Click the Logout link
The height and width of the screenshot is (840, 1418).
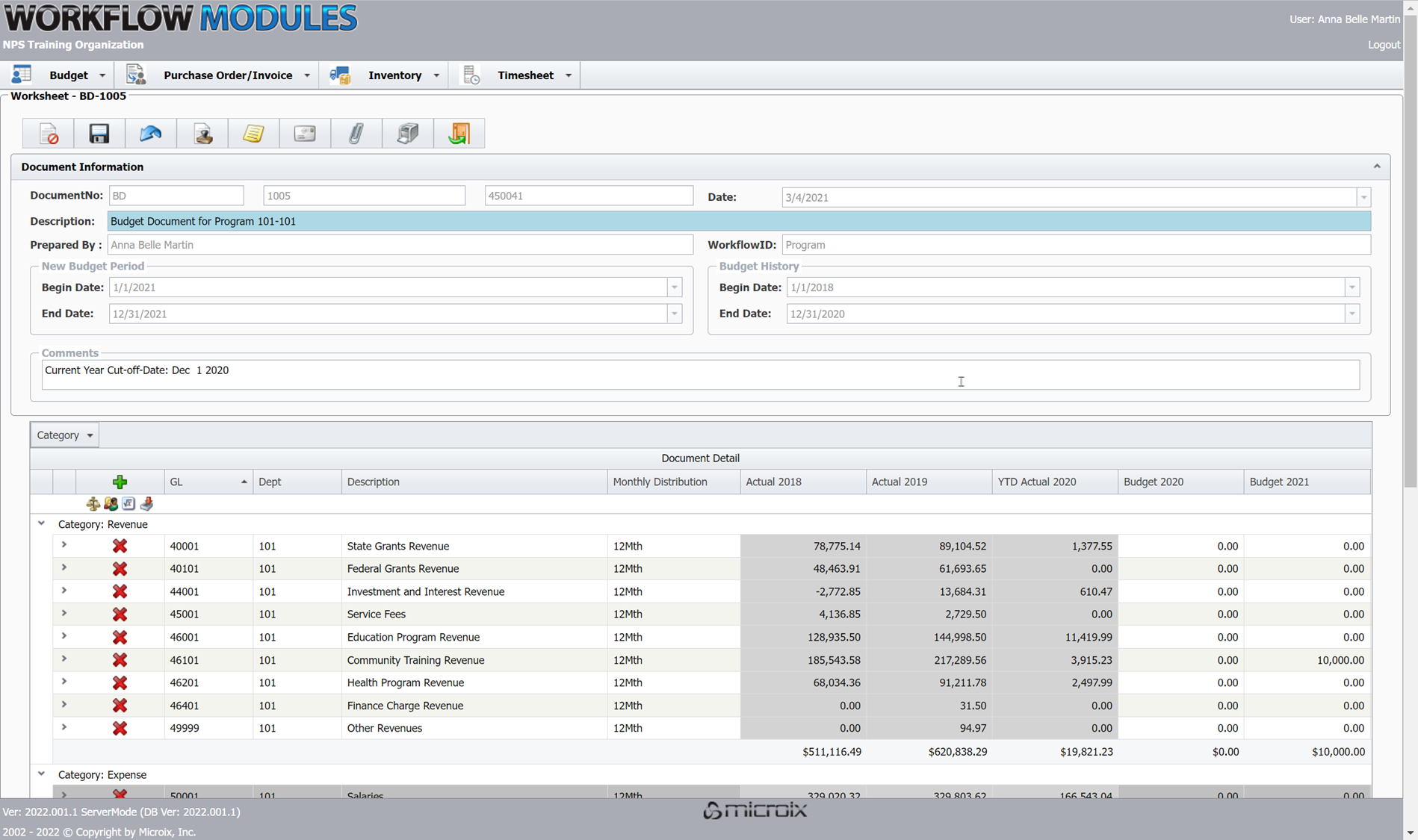coord(1383,45)
